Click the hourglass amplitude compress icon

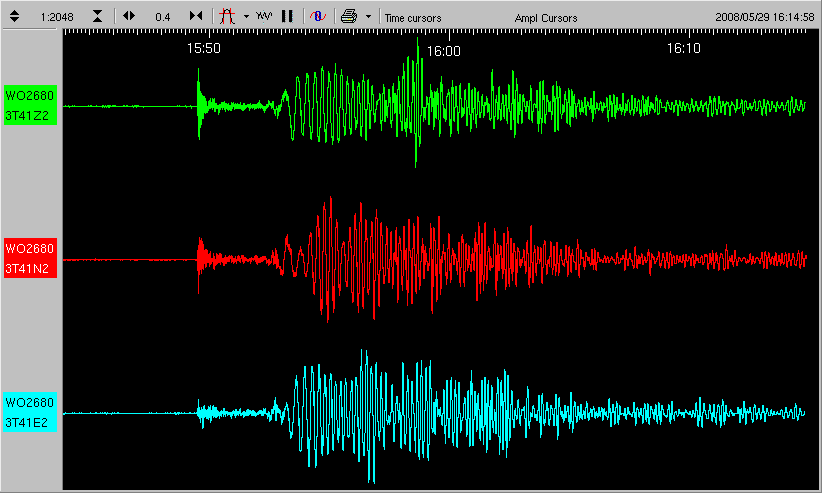point(97,16)
